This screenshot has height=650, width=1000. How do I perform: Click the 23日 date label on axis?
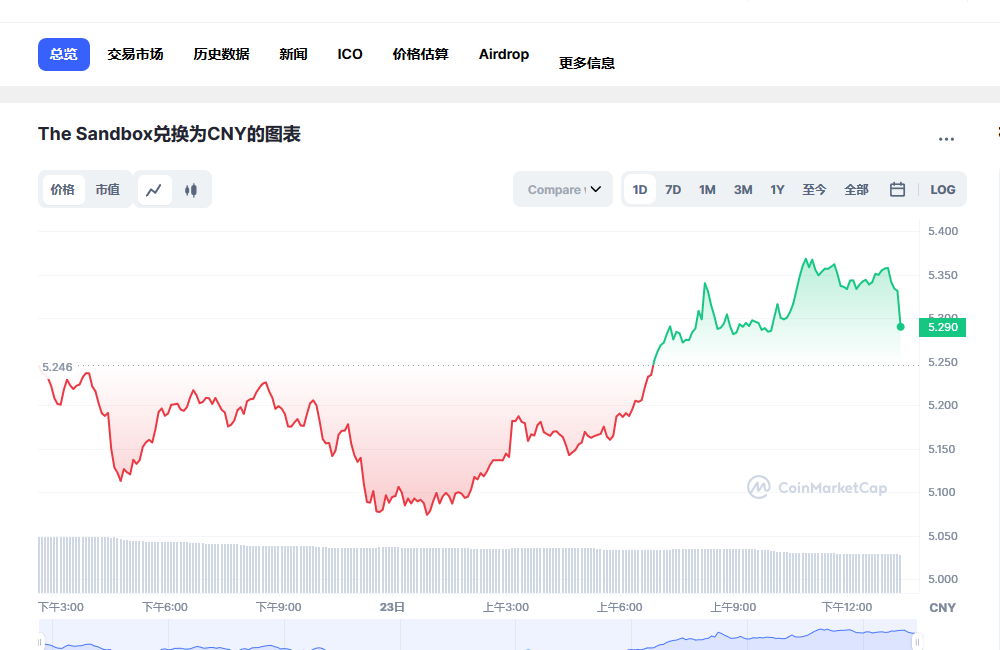pyautogui.click(x=392, y=607)
